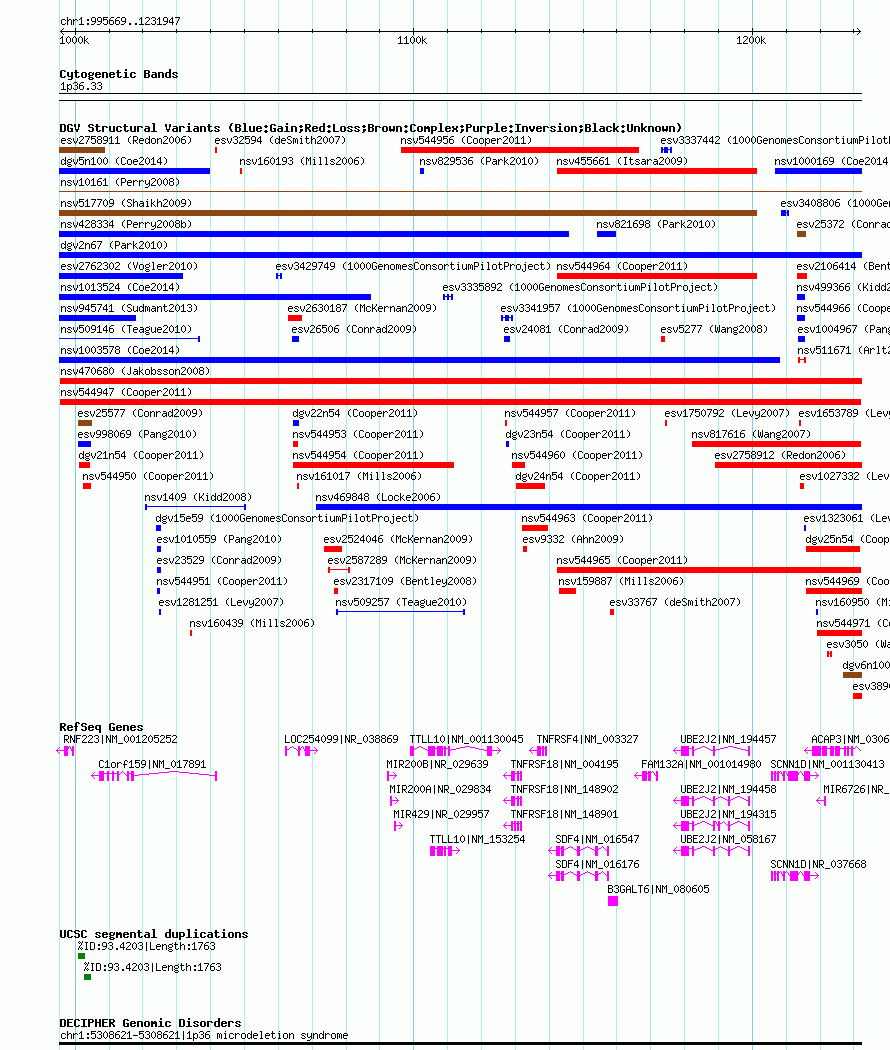Select esv2762302 (Vogler2010) variant
890x1050 pixels.
(129, 266)
